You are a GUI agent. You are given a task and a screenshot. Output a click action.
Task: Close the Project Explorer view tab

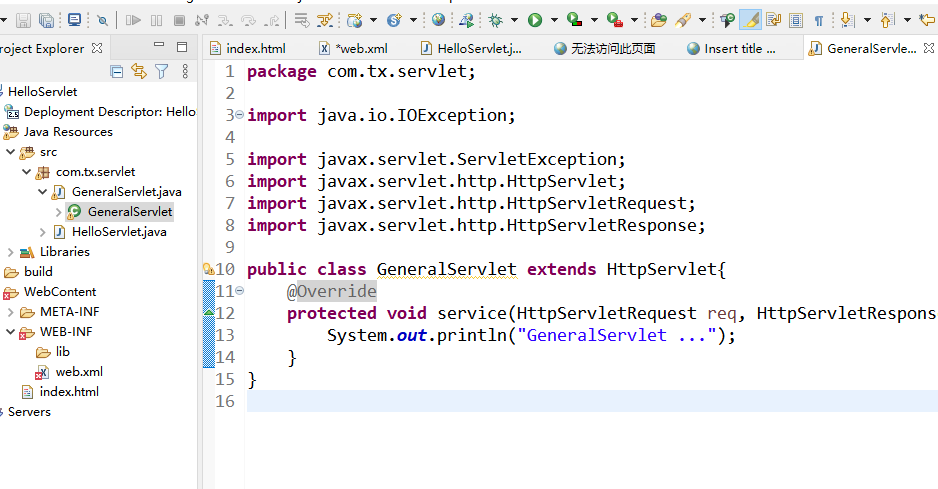[x=97, y=48]
